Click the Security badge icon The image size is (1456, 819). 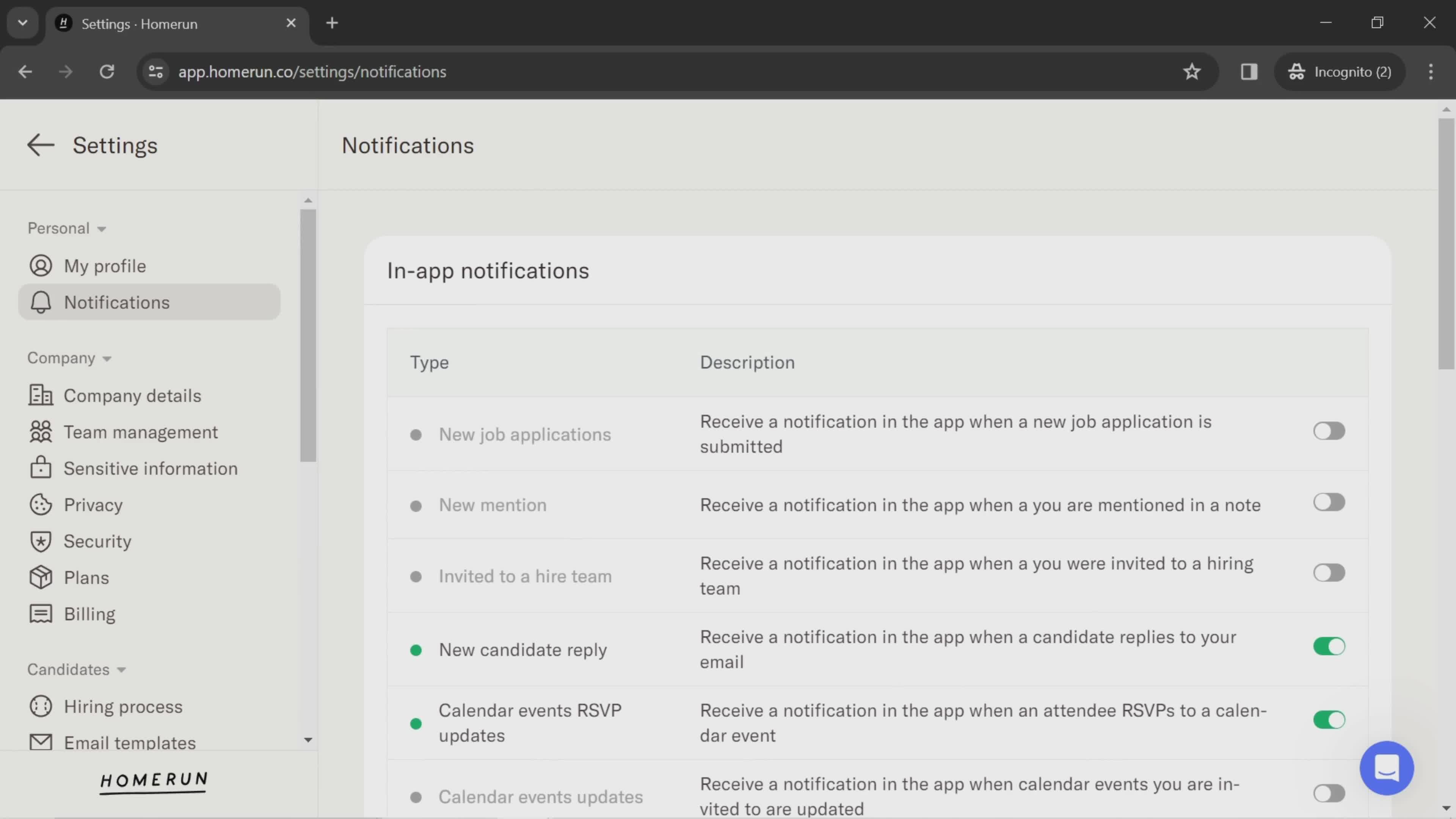[40, 541]
